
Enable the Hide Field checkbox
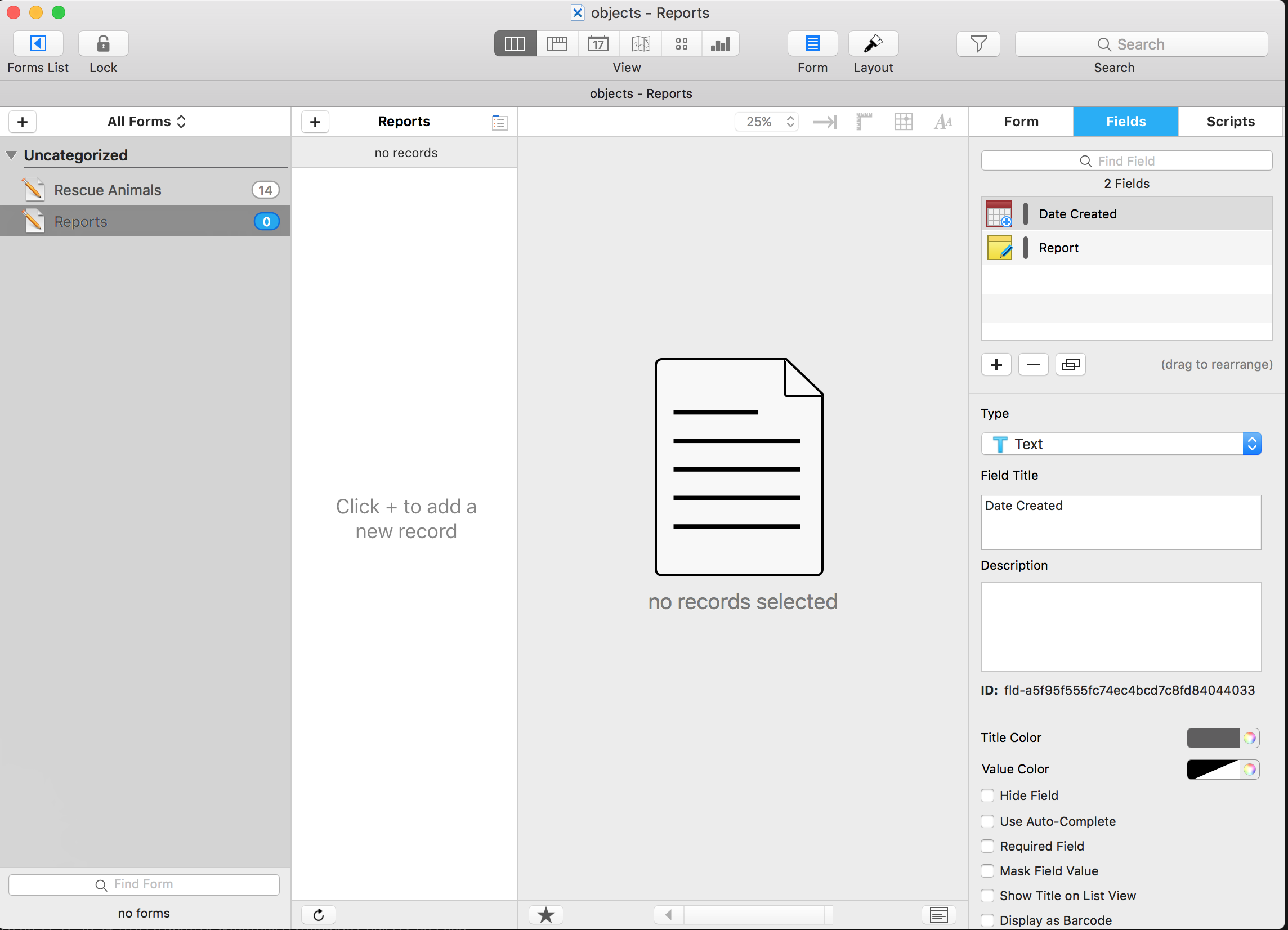pyautogui.click(x=987, y=795)
